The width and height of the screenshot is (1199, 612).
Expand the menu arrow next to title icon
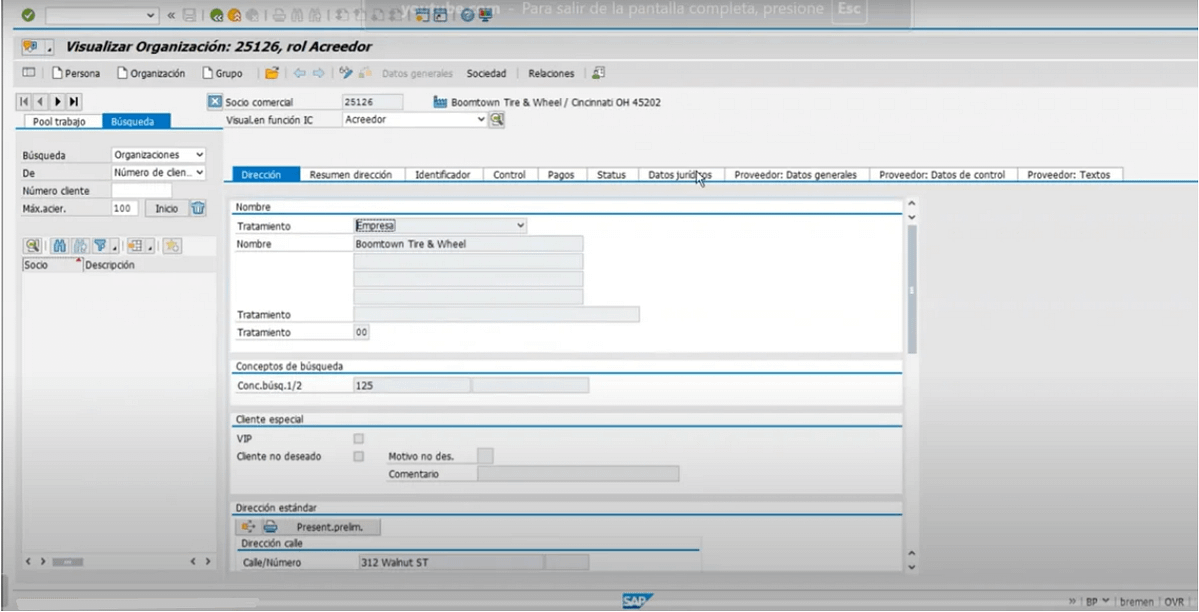pyautogui.click(x=50, y=47)
